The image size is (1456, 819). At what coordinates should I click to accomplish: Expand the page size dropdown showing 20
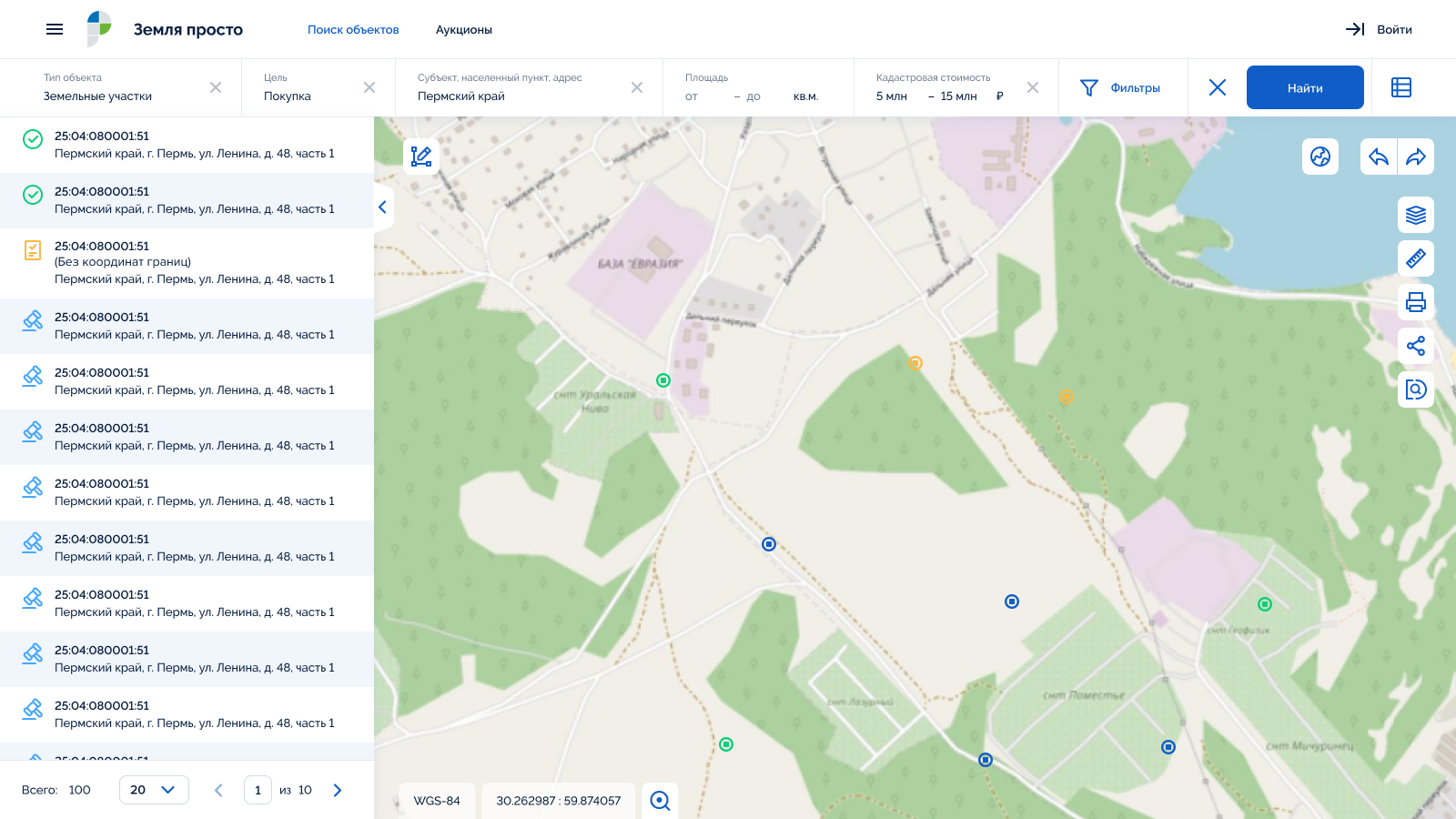click(154, 790)
